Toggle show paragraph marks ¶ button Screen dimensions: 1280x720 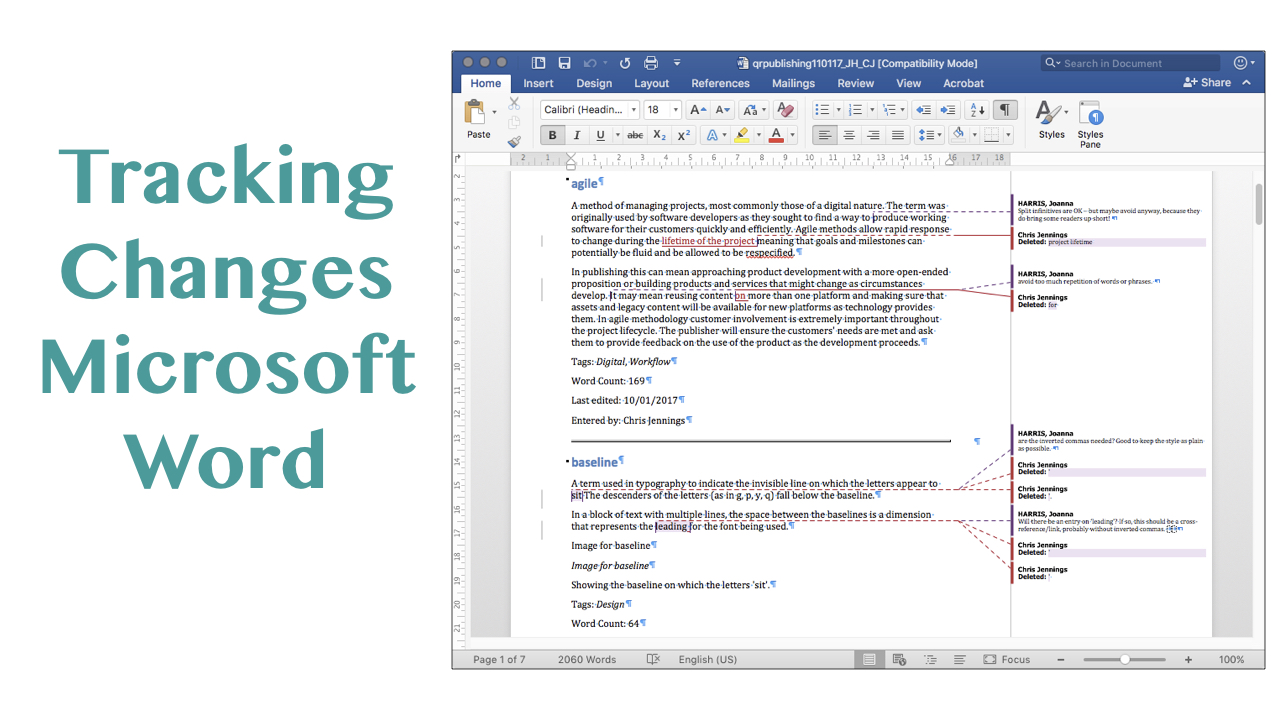[1005, 110]
